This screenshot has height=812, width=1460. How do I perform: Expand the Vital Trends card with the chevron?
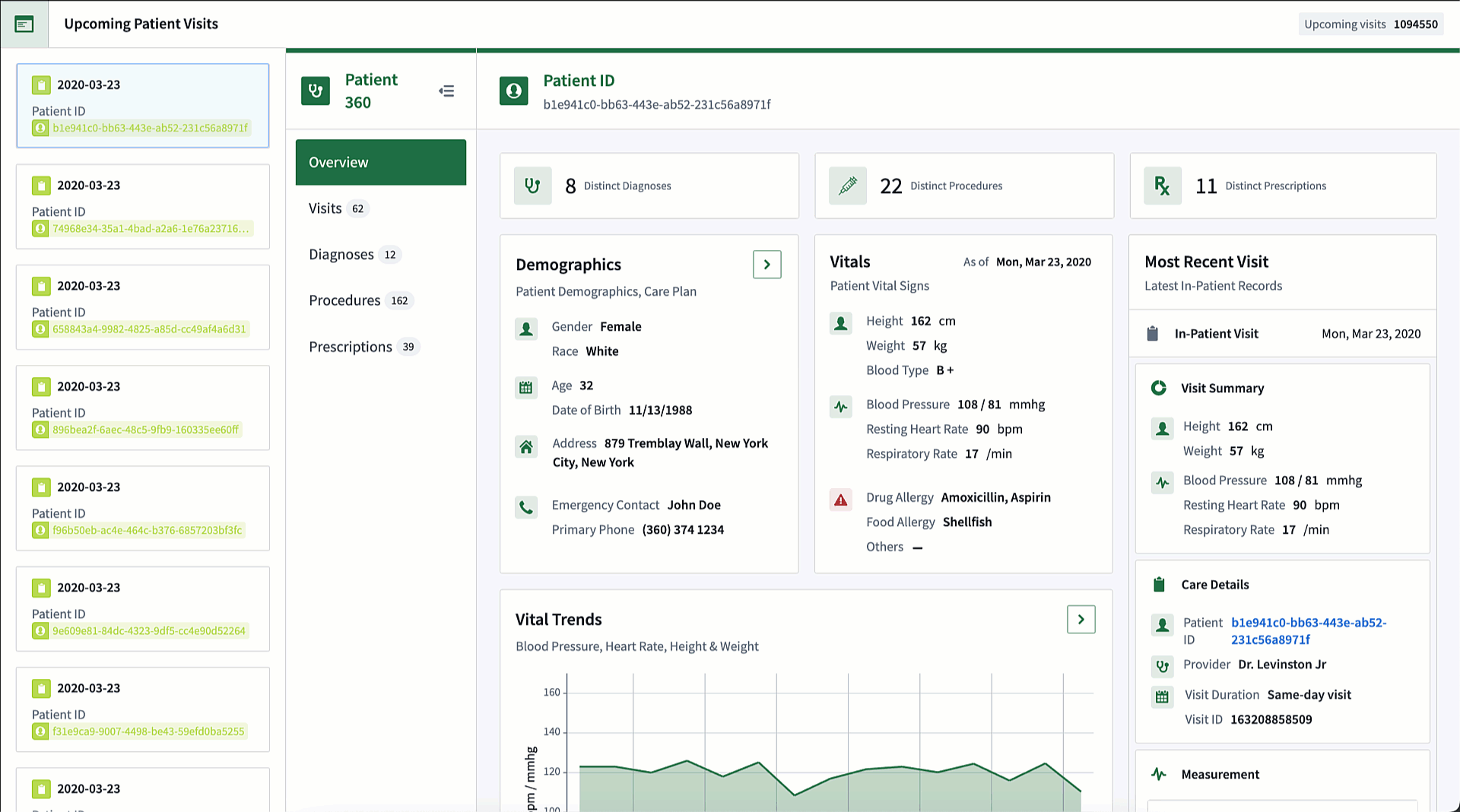click(x=1081, y=620)
